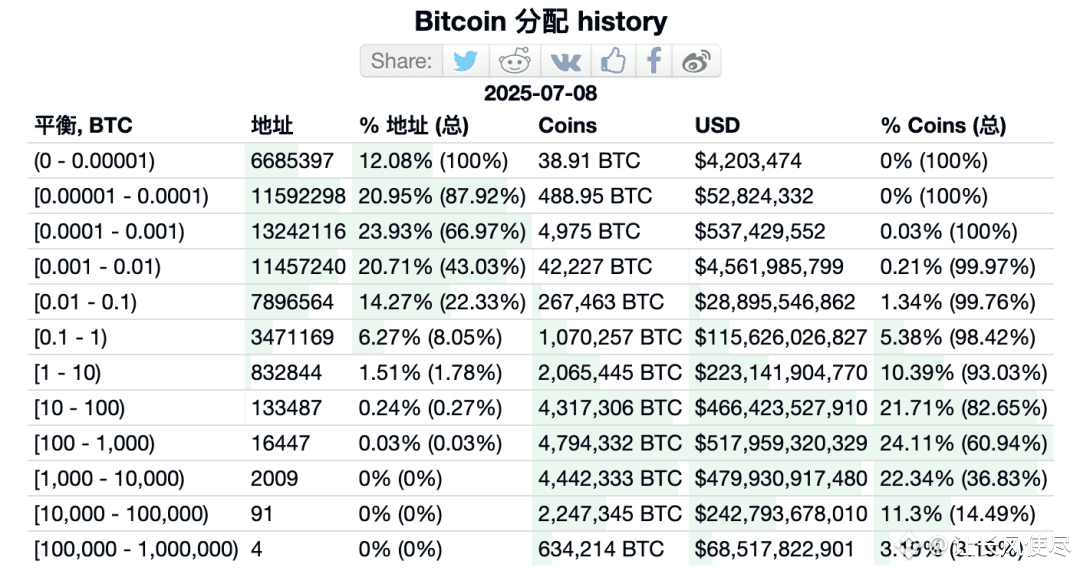Share on Facebook via f icon

[x=654, y=61]
